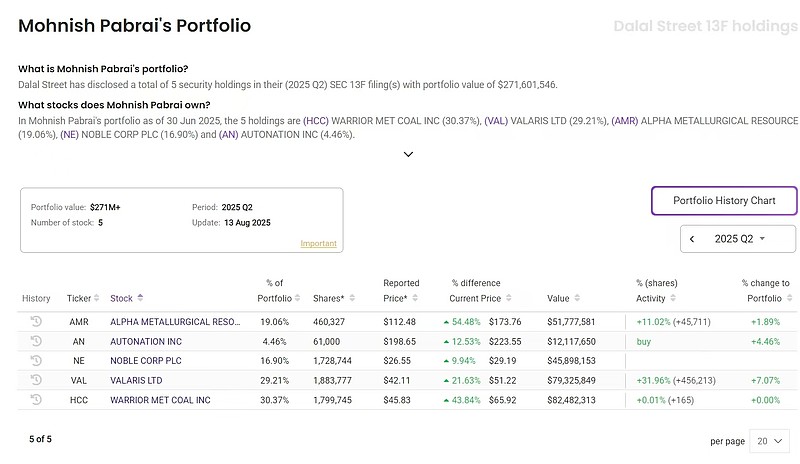
Task: Open history icon for AMR row
Action: [x=36, y=322]
